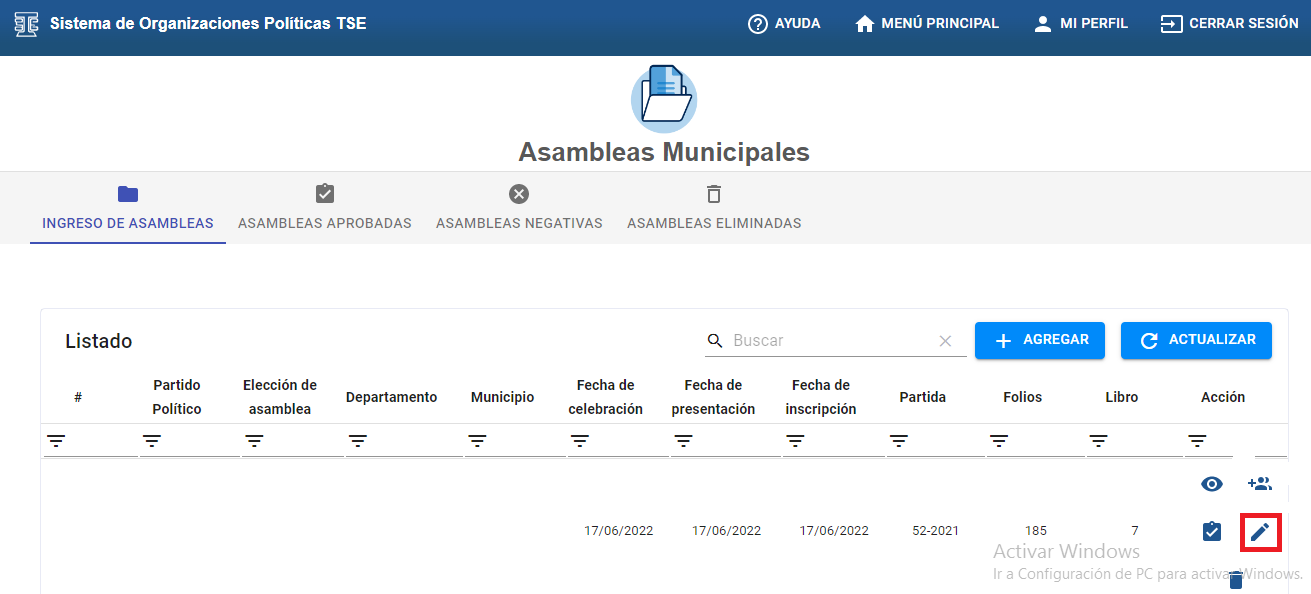Open the filter under Fecha de presentación column
Image resolution: width=1311 pixels, height=594 pixels.
point(683,441)
